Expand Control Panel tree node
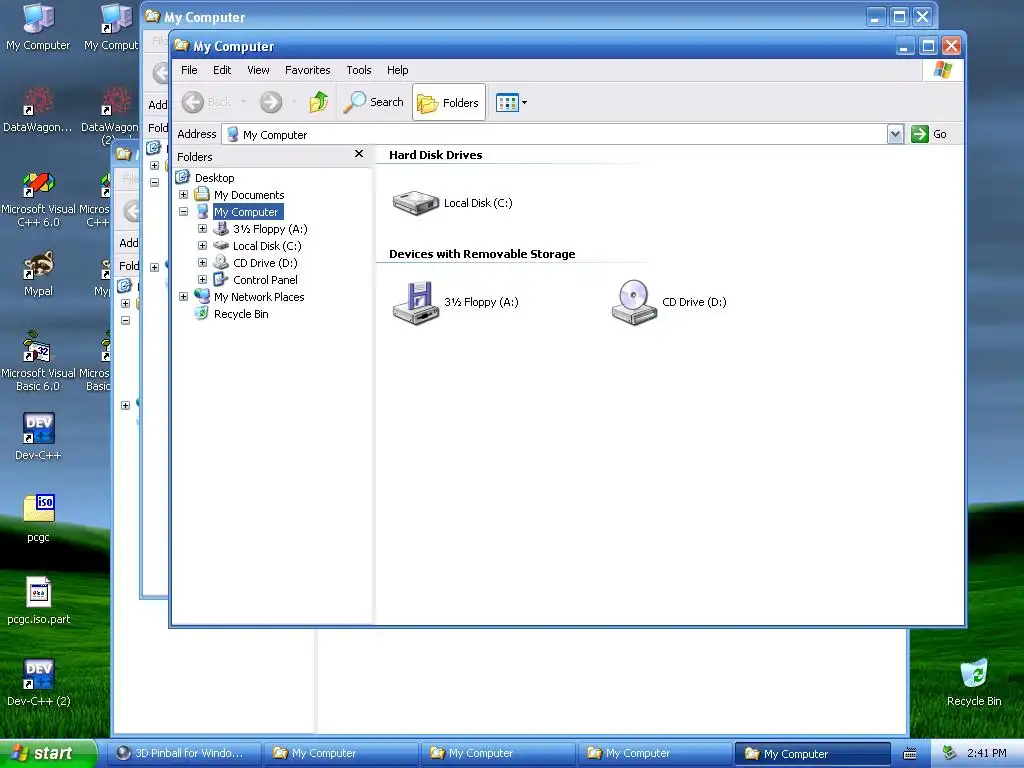The image size is (1024, 768). coord(202,280)
